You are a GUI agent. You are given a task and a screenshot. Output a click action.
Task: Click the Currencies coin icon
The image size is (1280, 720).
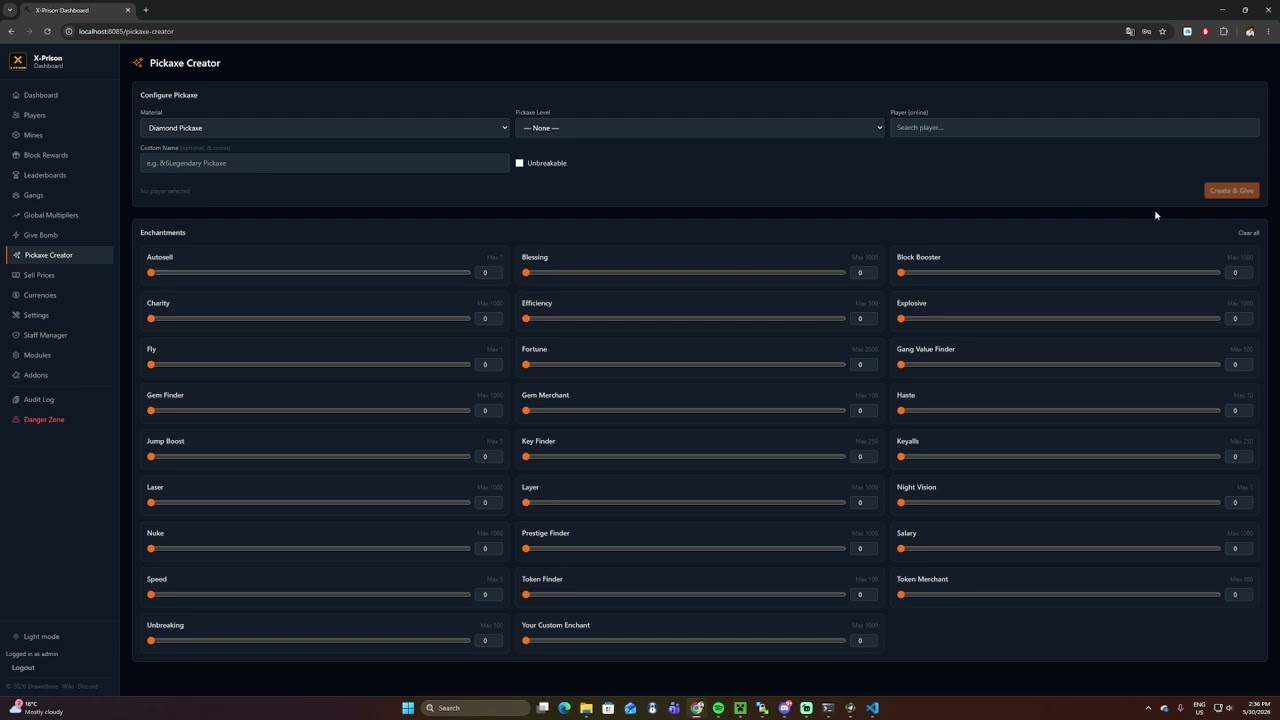point(16,295)
